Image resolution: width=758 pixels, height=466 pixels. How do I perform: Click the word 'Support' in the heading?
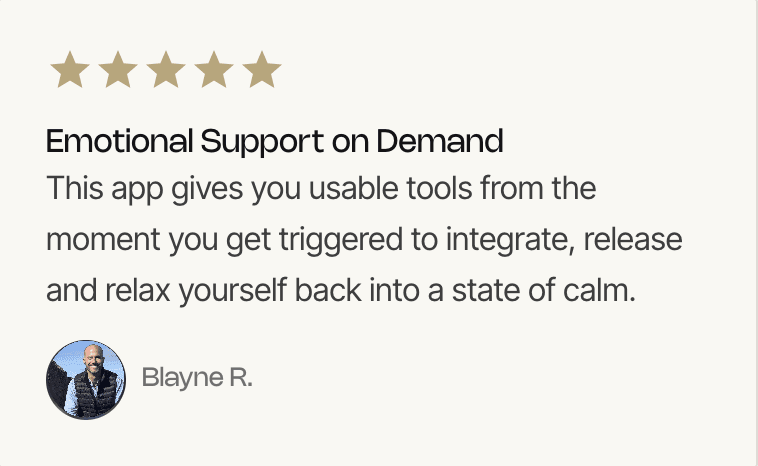tap(262, 142)
